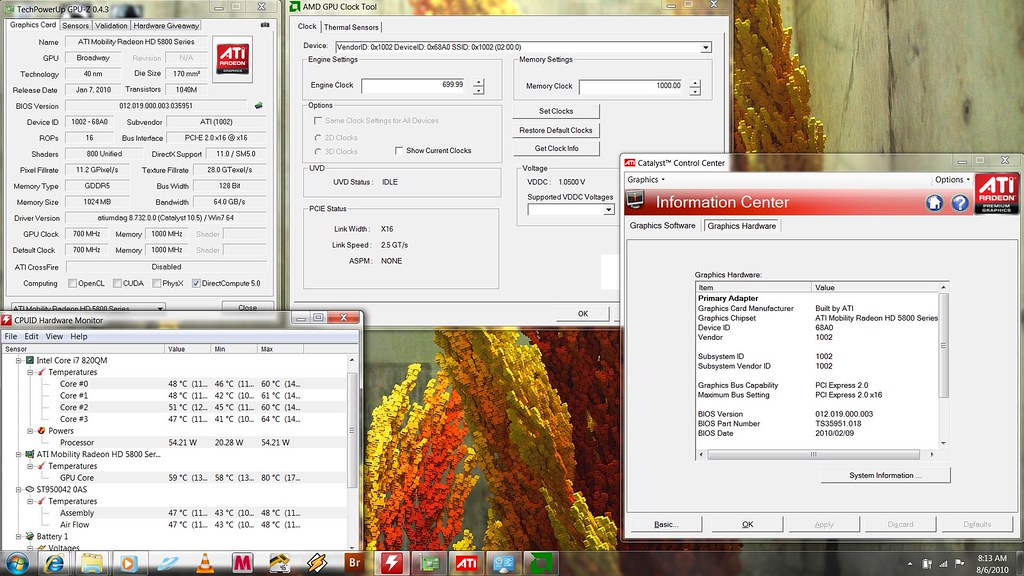The image size is (1024, 576).
Task: Select the 2D Clocks radio button
Action: (x=318, y=138)
